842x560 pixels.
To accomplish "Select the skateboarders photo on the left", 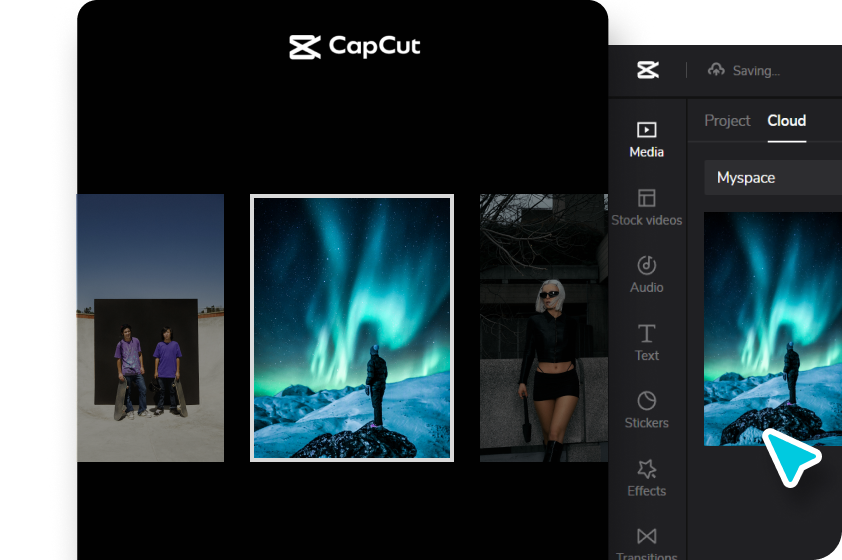I will [x=150, y=328].
